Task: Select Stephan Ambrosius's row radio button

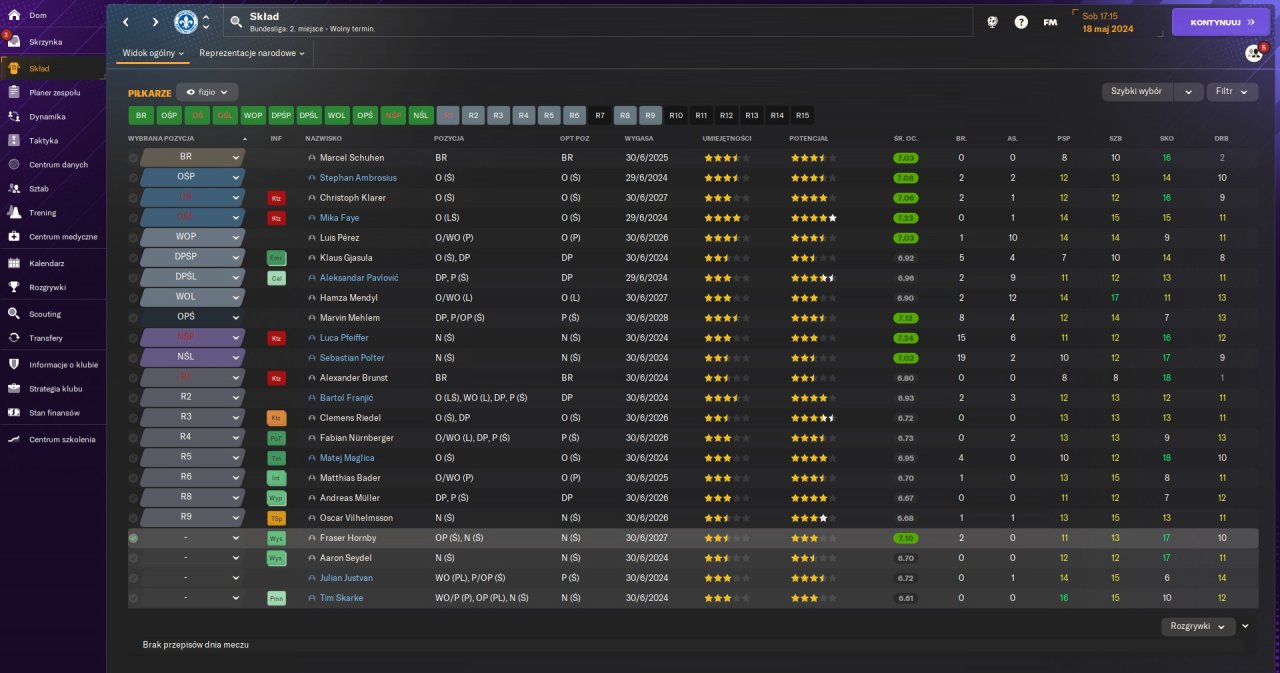Action: [133, 178]
